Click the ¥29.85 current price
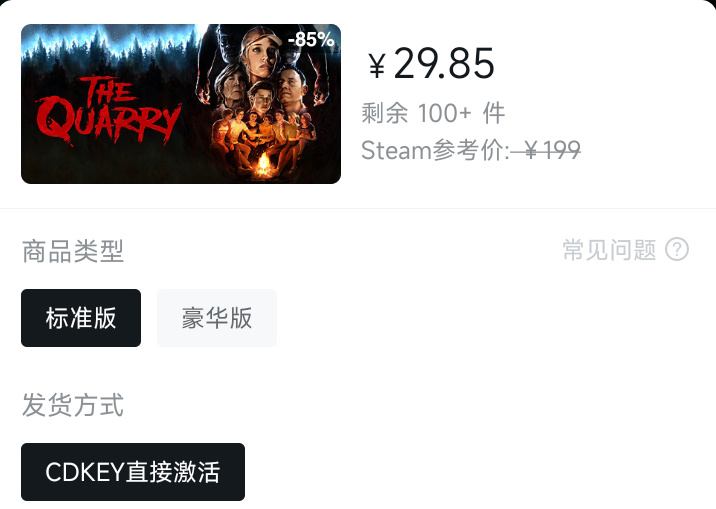716x509 pixels. tap(432, 64)
